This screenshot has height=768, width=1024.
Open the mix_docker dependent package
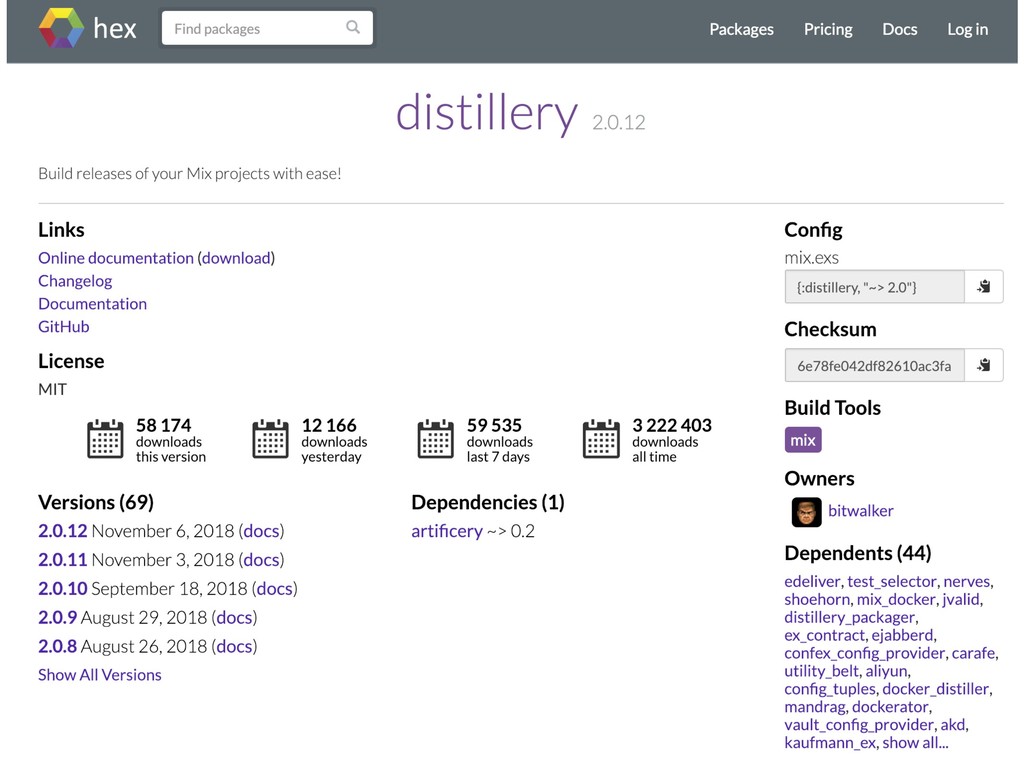tap(896, 600)
